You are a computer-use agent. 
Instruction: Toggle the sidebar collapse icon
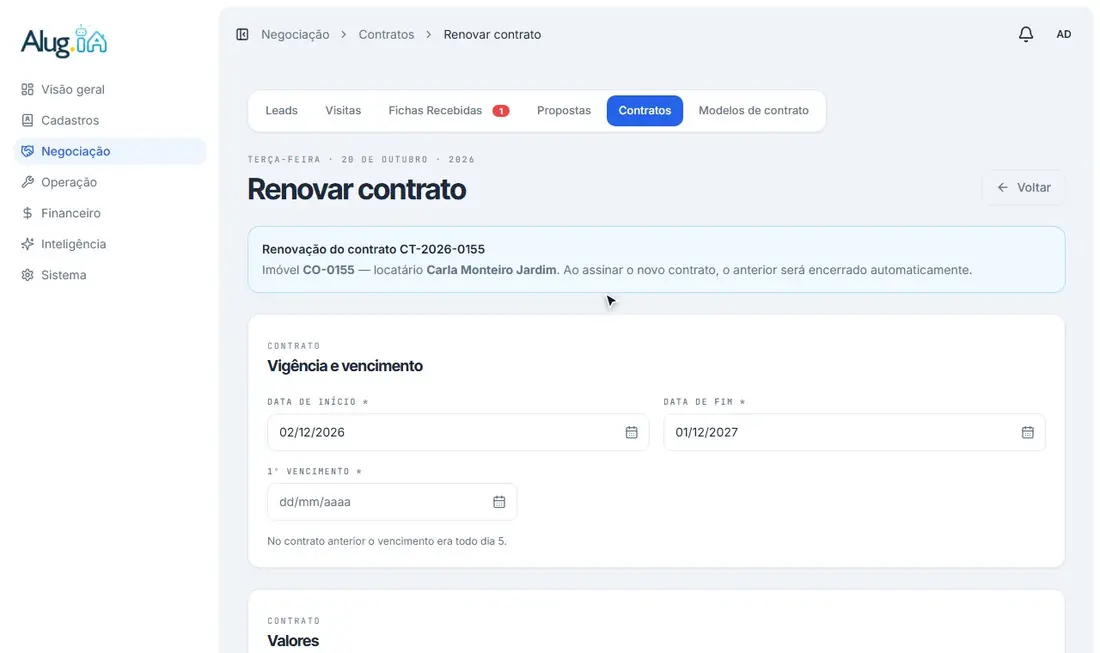click(x=242, y=34)
